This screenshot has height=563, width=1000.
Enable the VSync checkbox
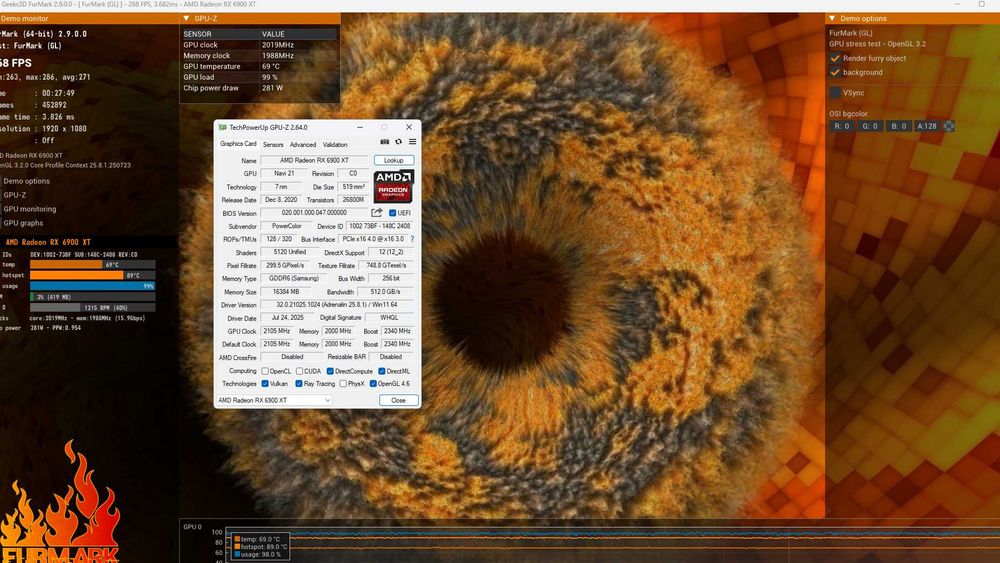tap(835, 92)
